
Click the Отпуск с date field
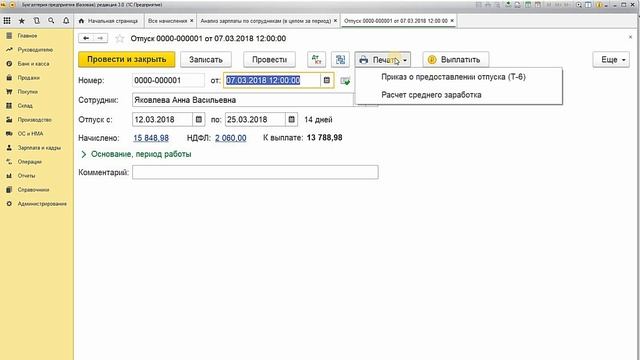pyautogui.click(x=162, y=120)
